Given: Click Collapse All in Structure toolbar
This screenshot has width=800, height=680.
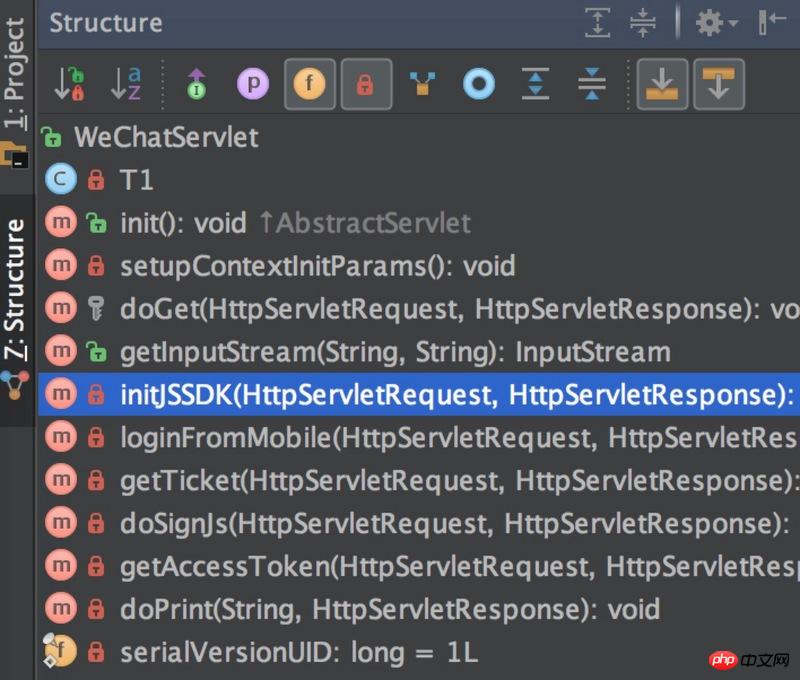Looking at the screenshot, I should (x=592, y=84).
